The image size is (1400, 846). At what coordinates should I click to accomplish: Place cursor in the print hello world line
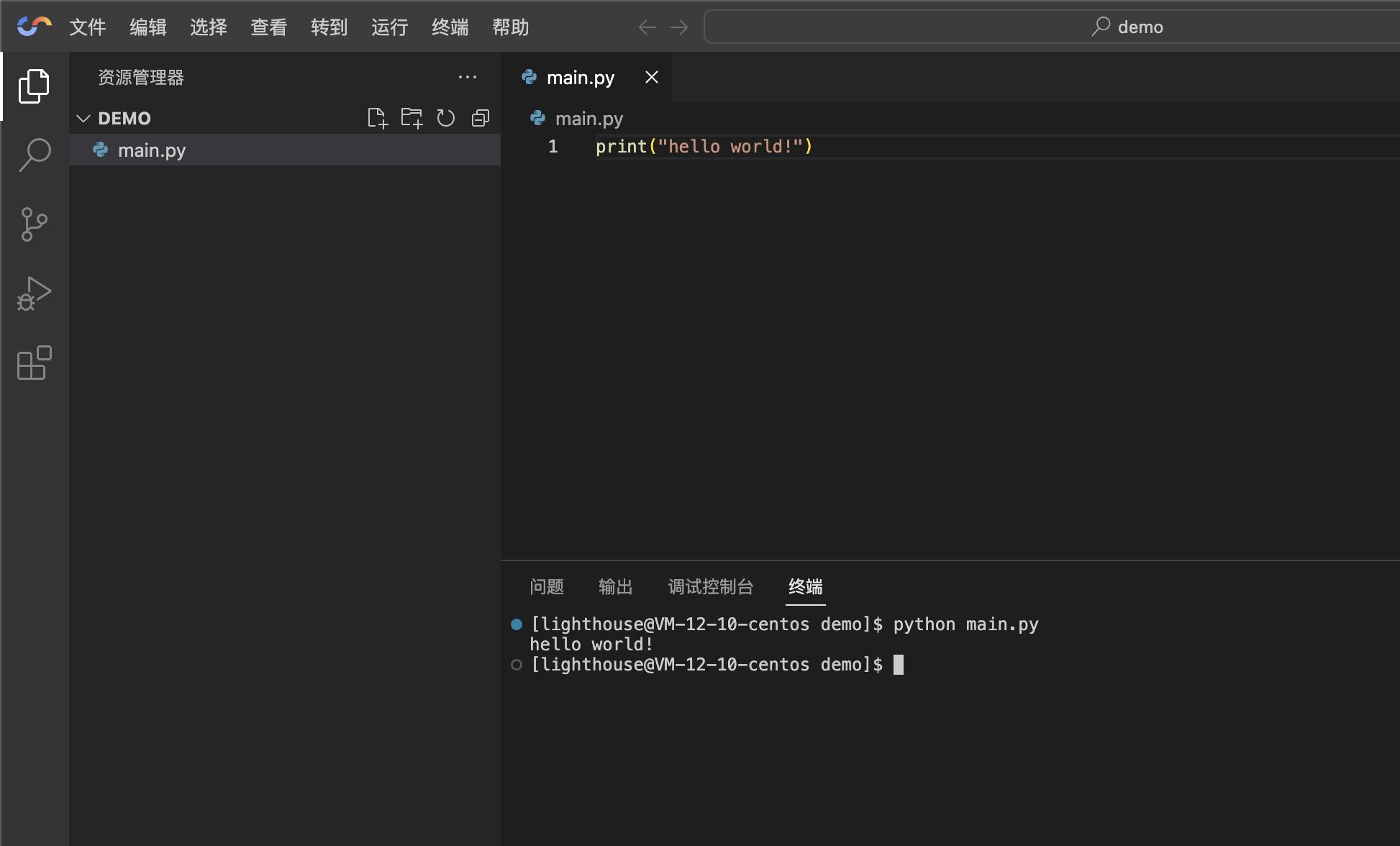click(704, 146)
